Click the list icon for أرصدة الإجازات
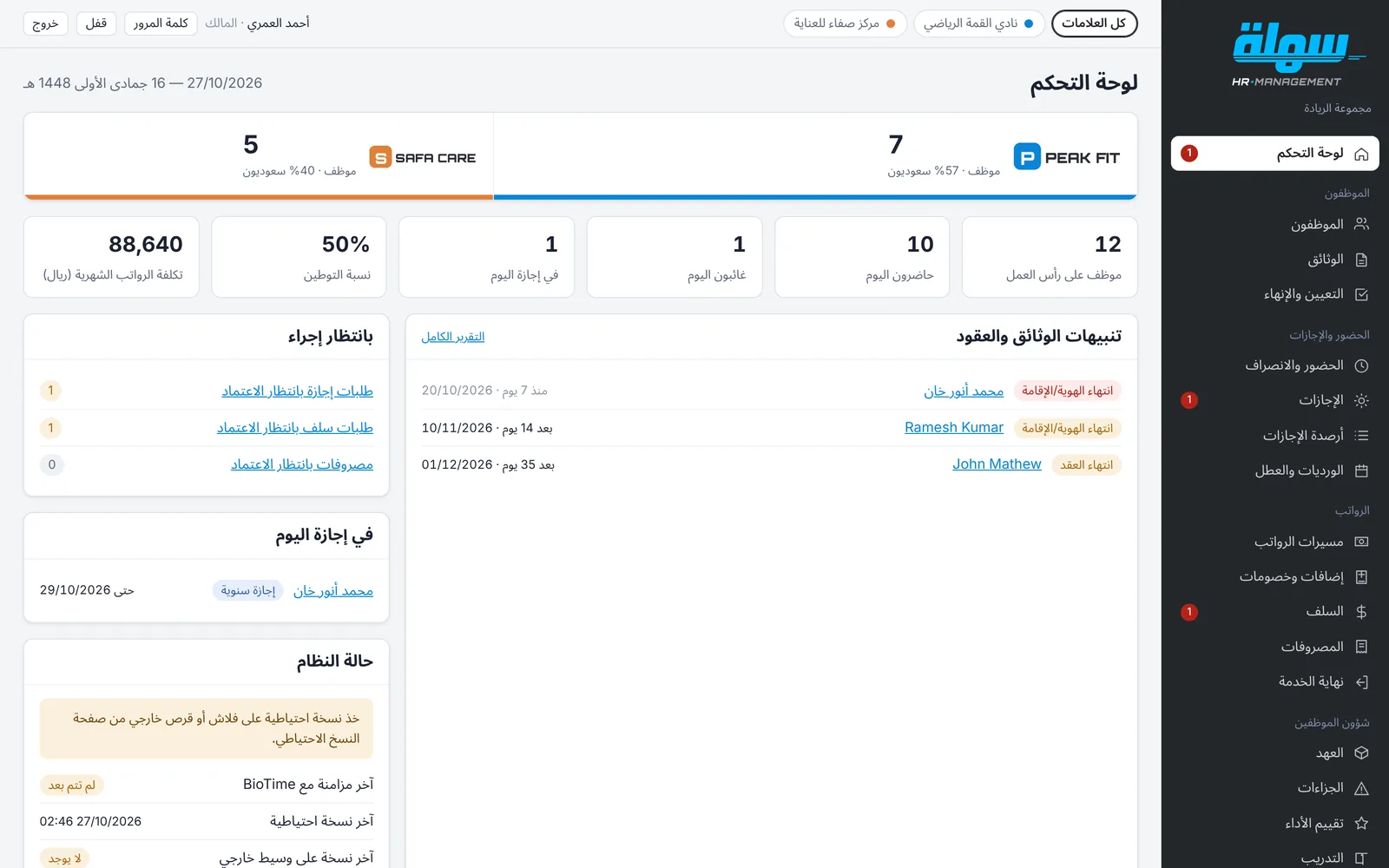 coord(1361,436)
